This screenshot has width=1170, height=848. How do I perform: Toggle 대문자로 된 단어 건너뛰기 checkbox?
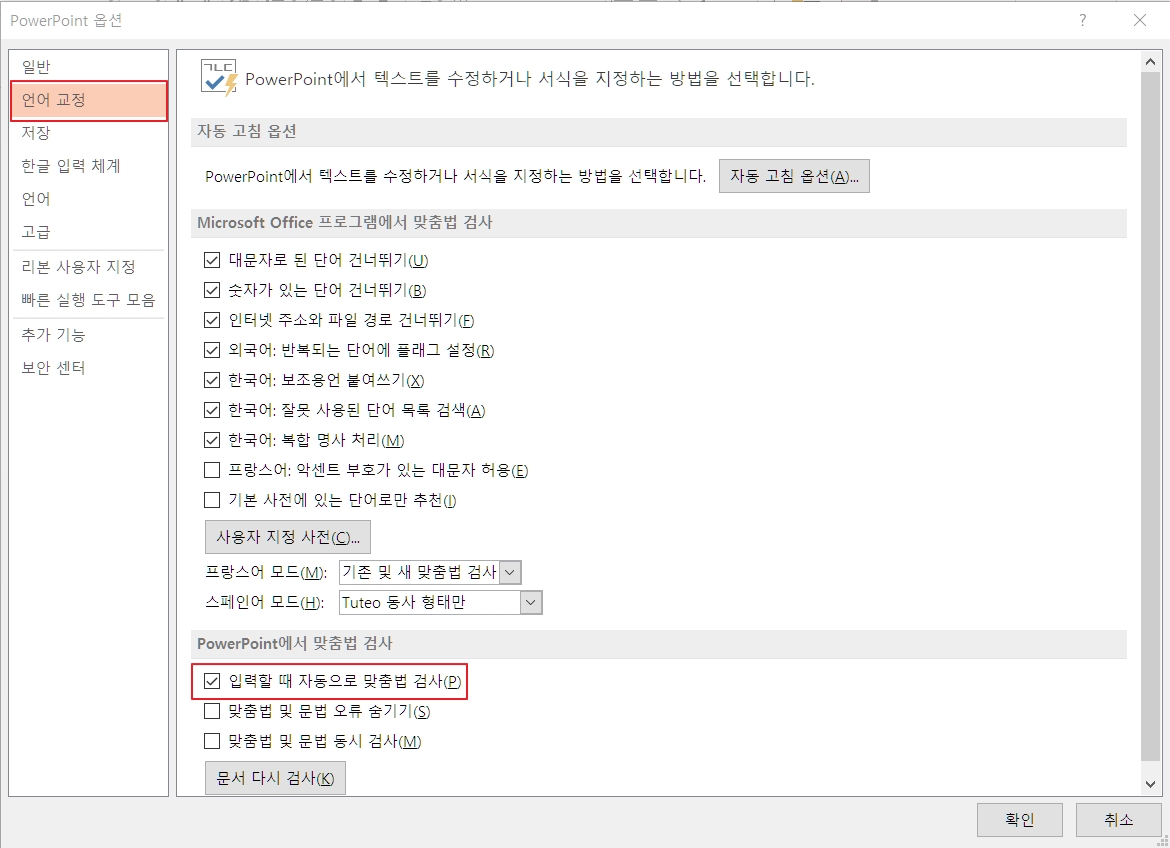click(x=212, y=260)
